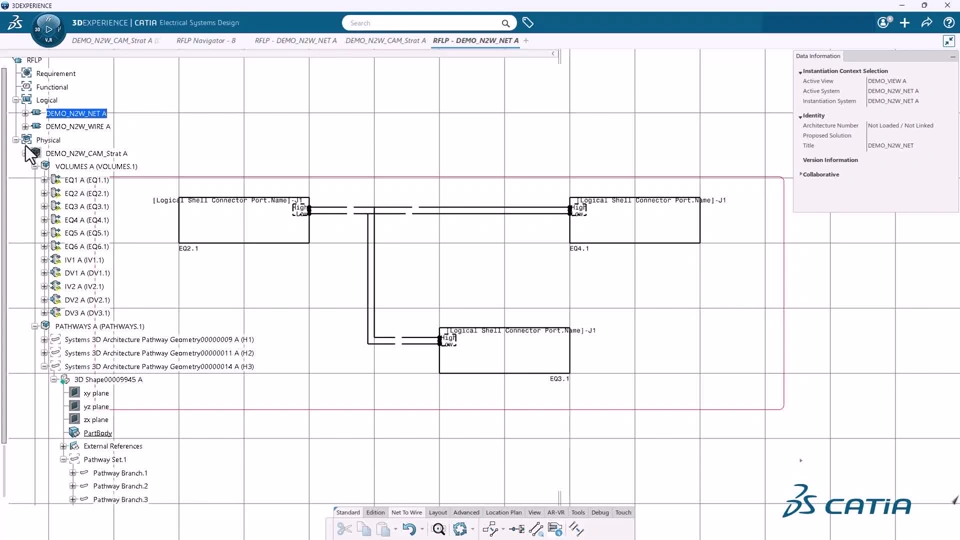Click the connector split icon in toolbar
This screenshot has height=540, width=960.
click(516, 529)
